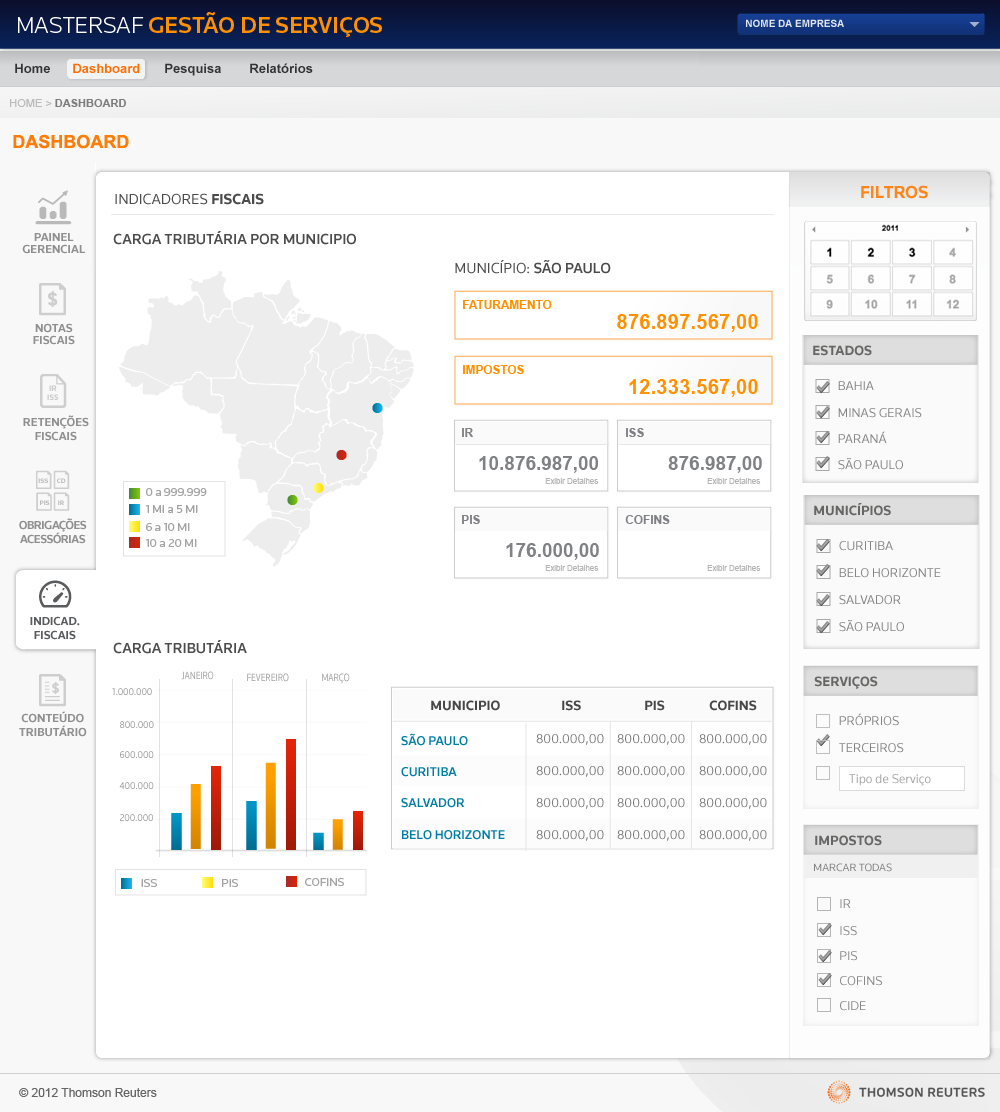Select month 12 in the calendar

tap(953, 304)
